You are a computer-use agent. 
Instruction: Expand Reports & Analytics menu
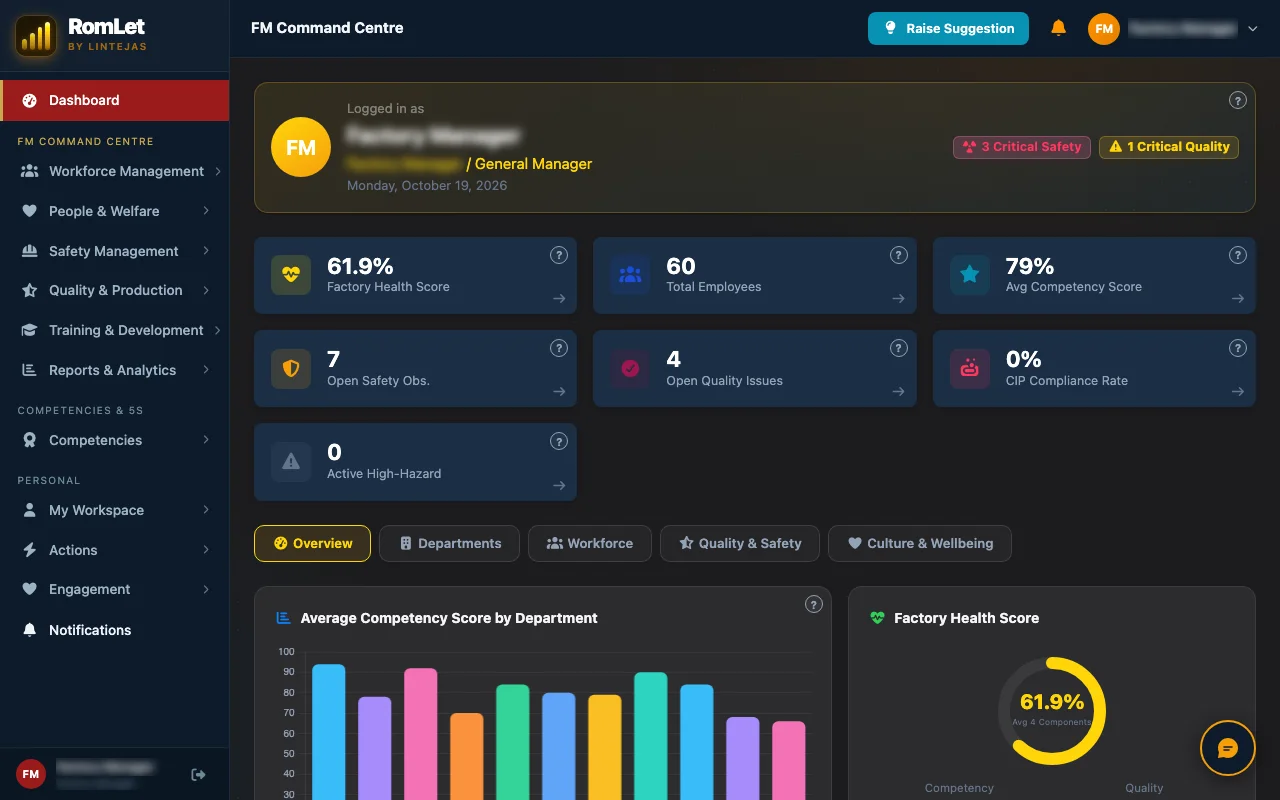point(115,370)
